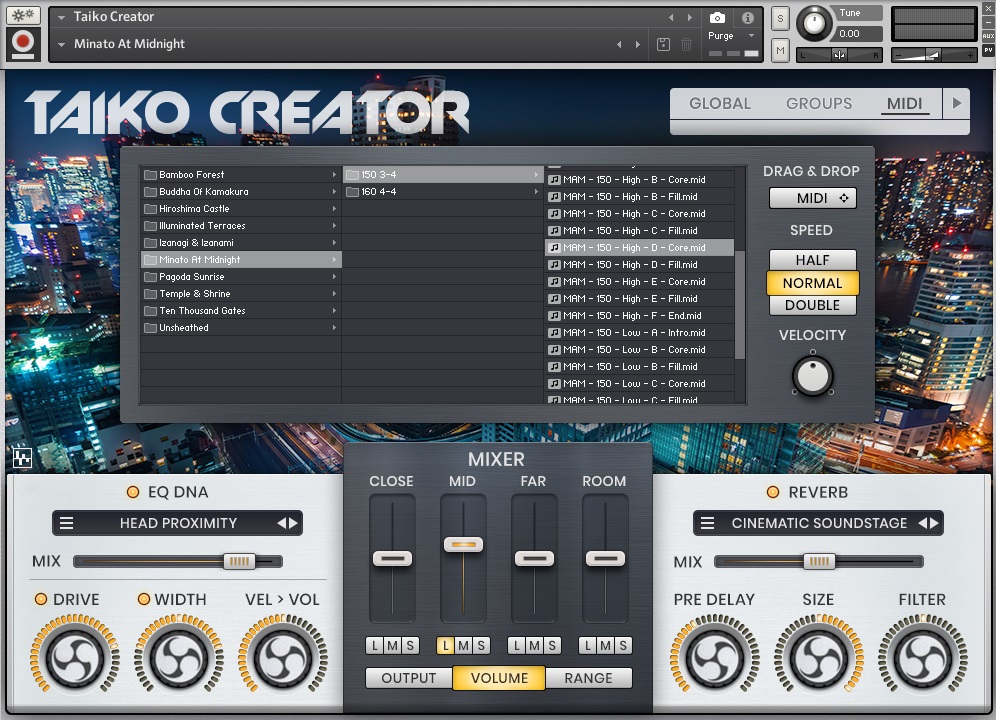Screen dimensions: 996x720
Task: Go to previous instrument on Taiko Creator row
Action: click(671, 17)
